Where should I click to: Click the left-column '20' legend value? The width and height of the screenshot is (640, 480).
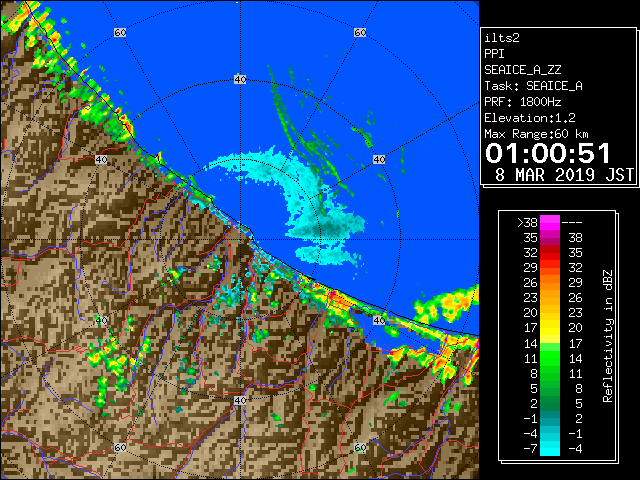[531, 313]
